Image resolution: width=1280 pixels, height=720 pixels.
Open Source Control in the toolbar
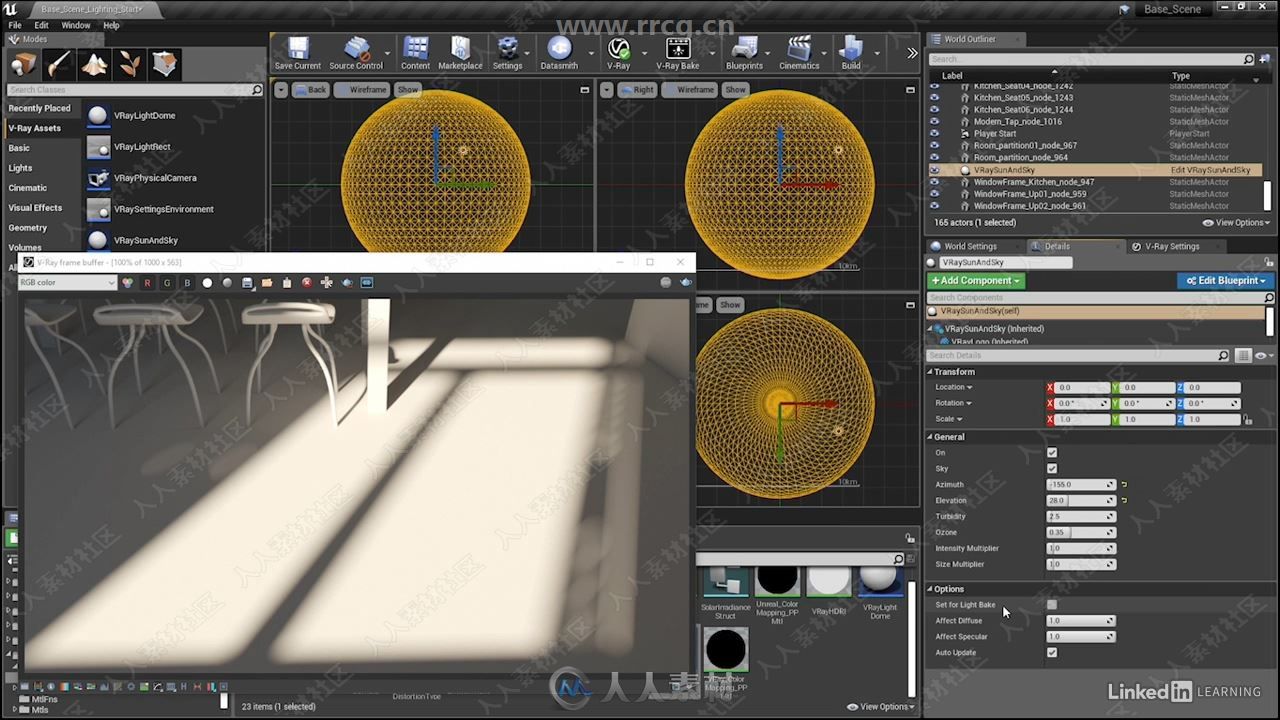click(356, 54)
